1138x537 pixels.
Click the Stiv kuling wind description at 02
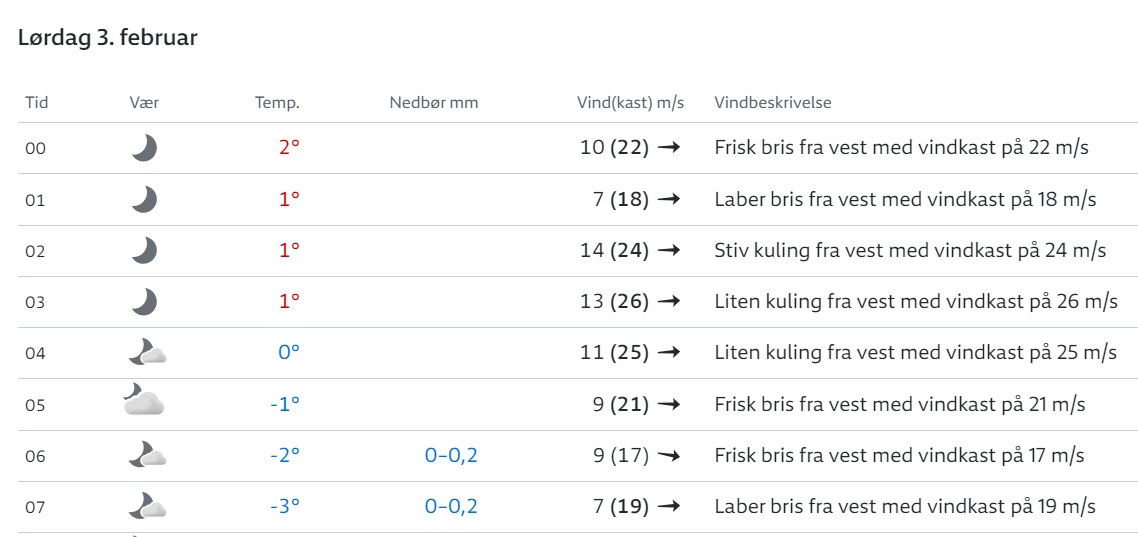910,250
